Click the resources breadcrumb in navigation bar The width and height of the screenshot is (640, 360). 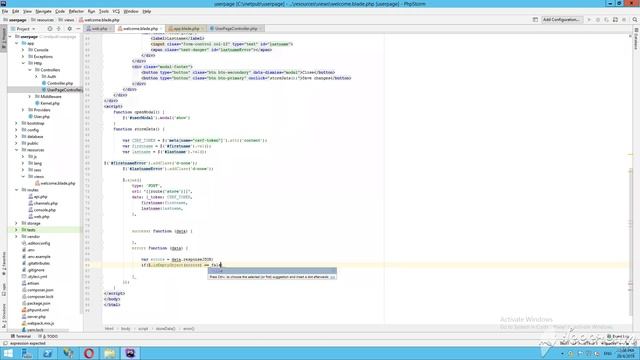tap(42, 20)
